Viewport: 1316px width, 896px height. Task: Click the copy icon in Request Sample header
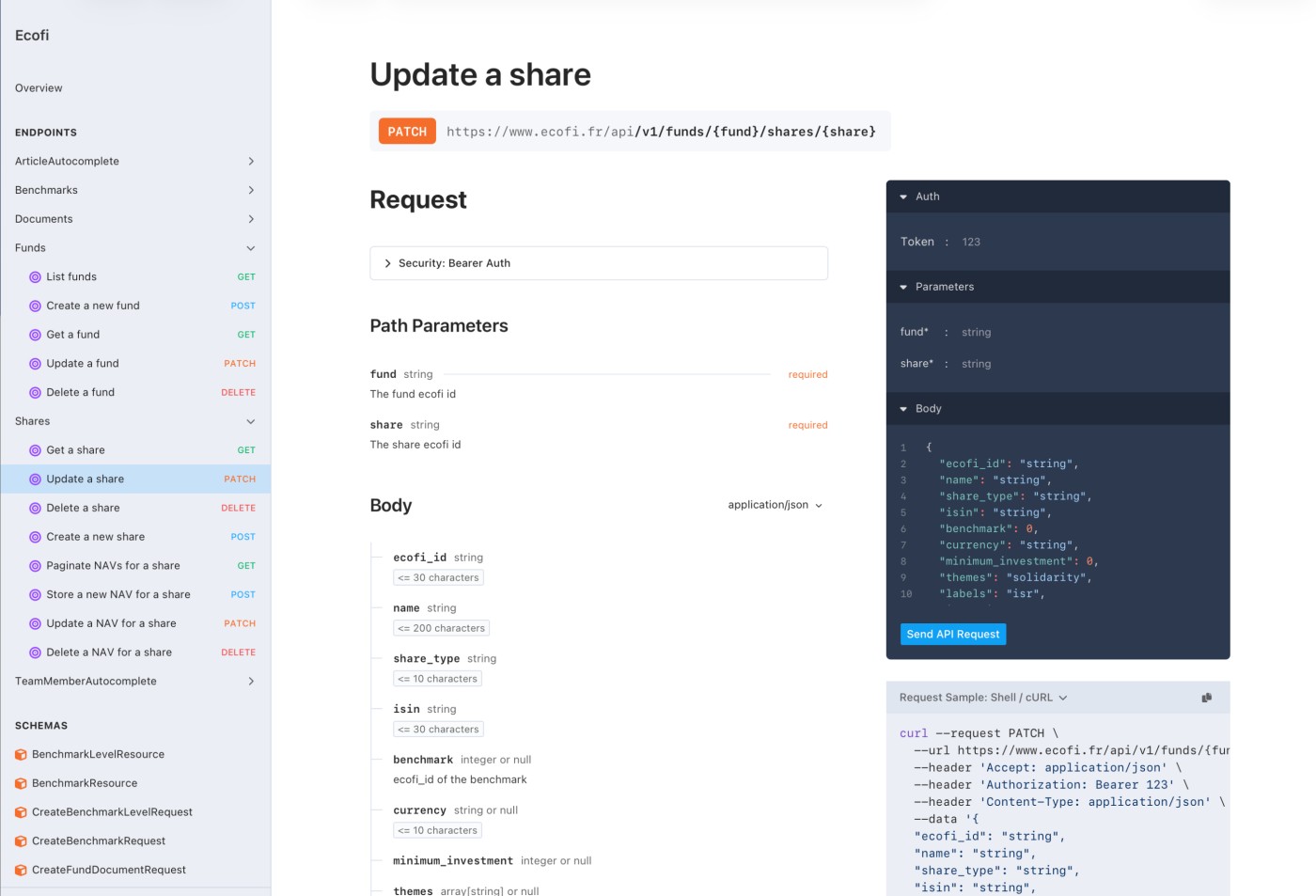click(x=1206, y=698)
